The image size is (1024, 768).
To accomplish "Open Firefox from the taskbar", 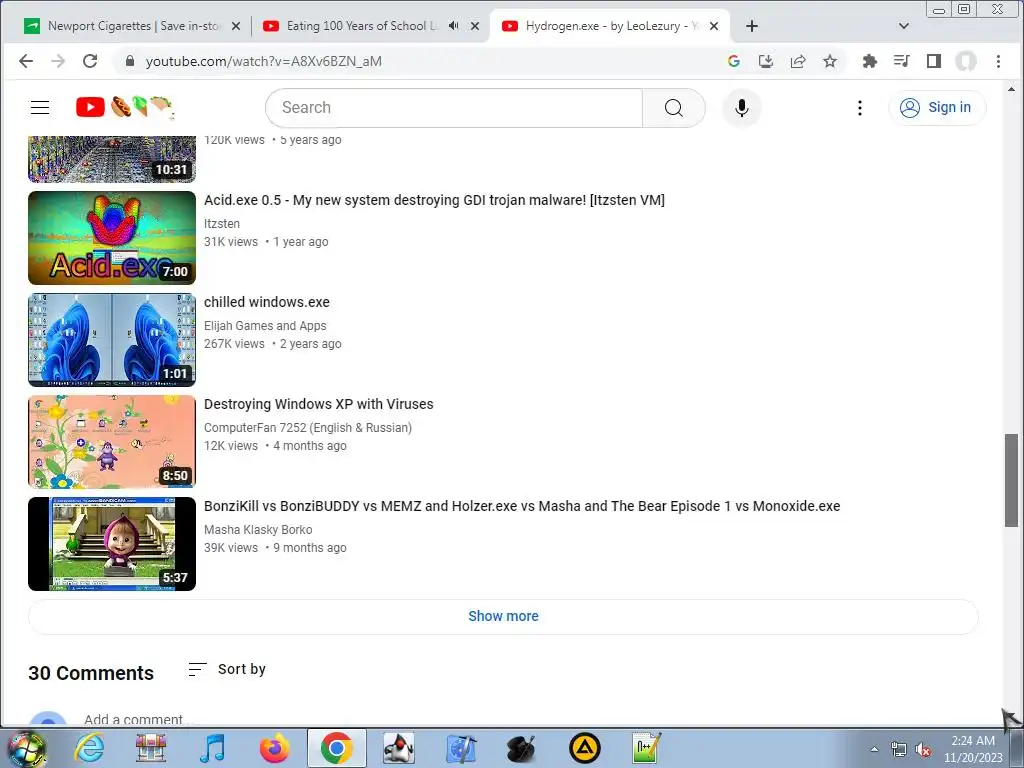I will (x=275, y=748).
